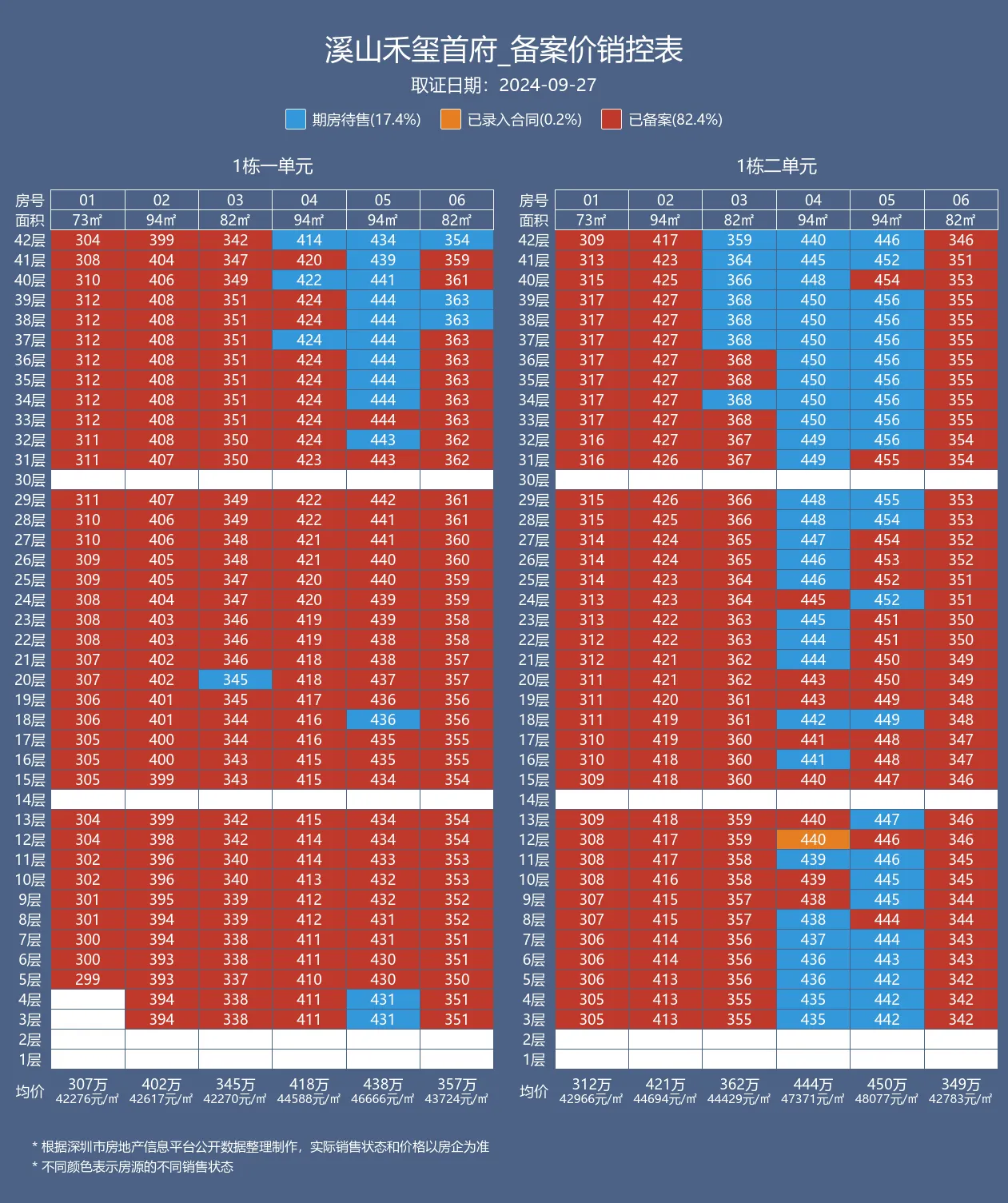Screen dimensions: 1008x1203
Task: Select the 307万 average price under unit one
Action: tap(88, 1085)
